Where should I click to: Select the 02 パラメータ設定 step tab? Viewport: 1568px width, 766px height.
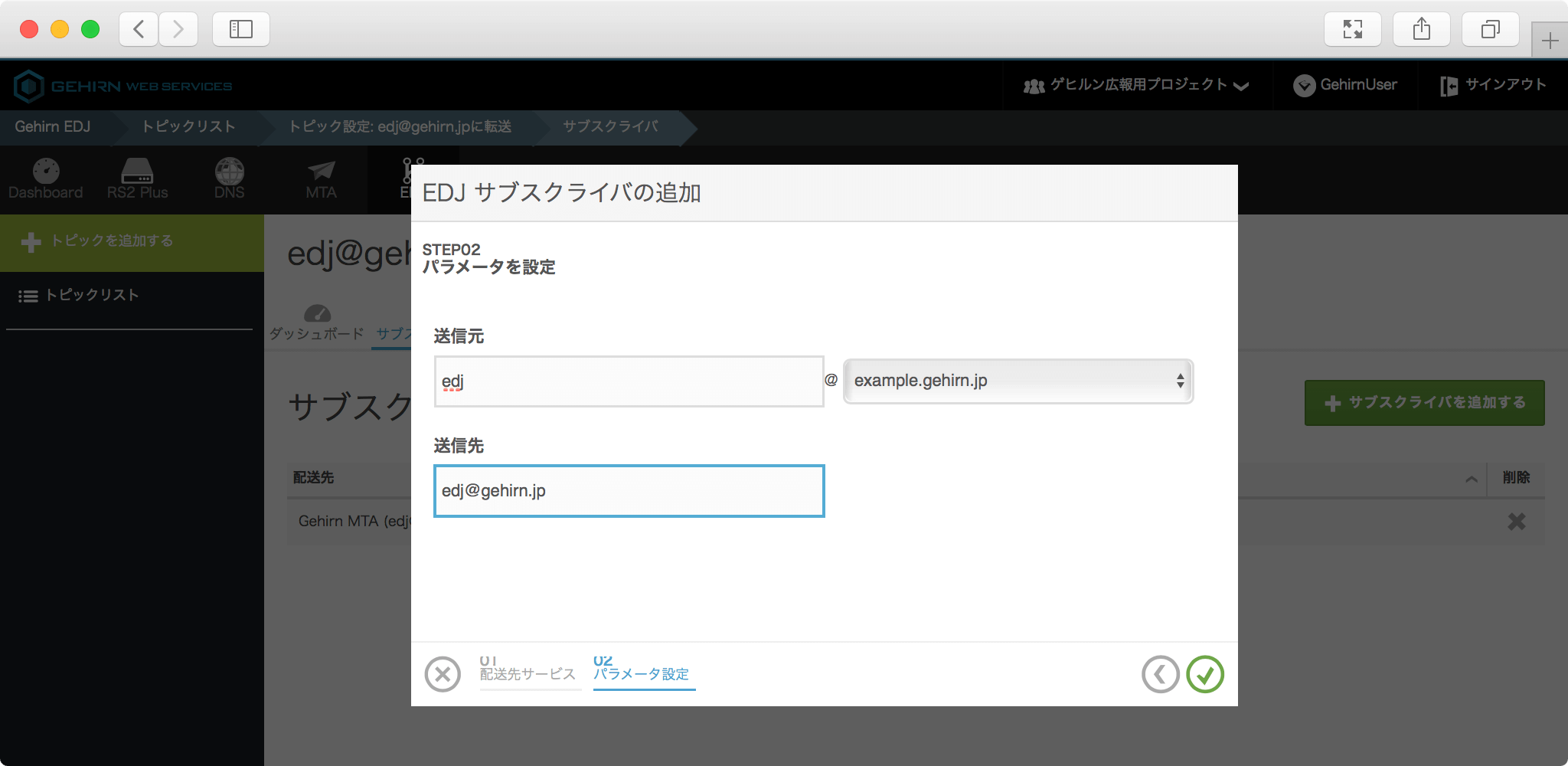[x=642, y=670]
